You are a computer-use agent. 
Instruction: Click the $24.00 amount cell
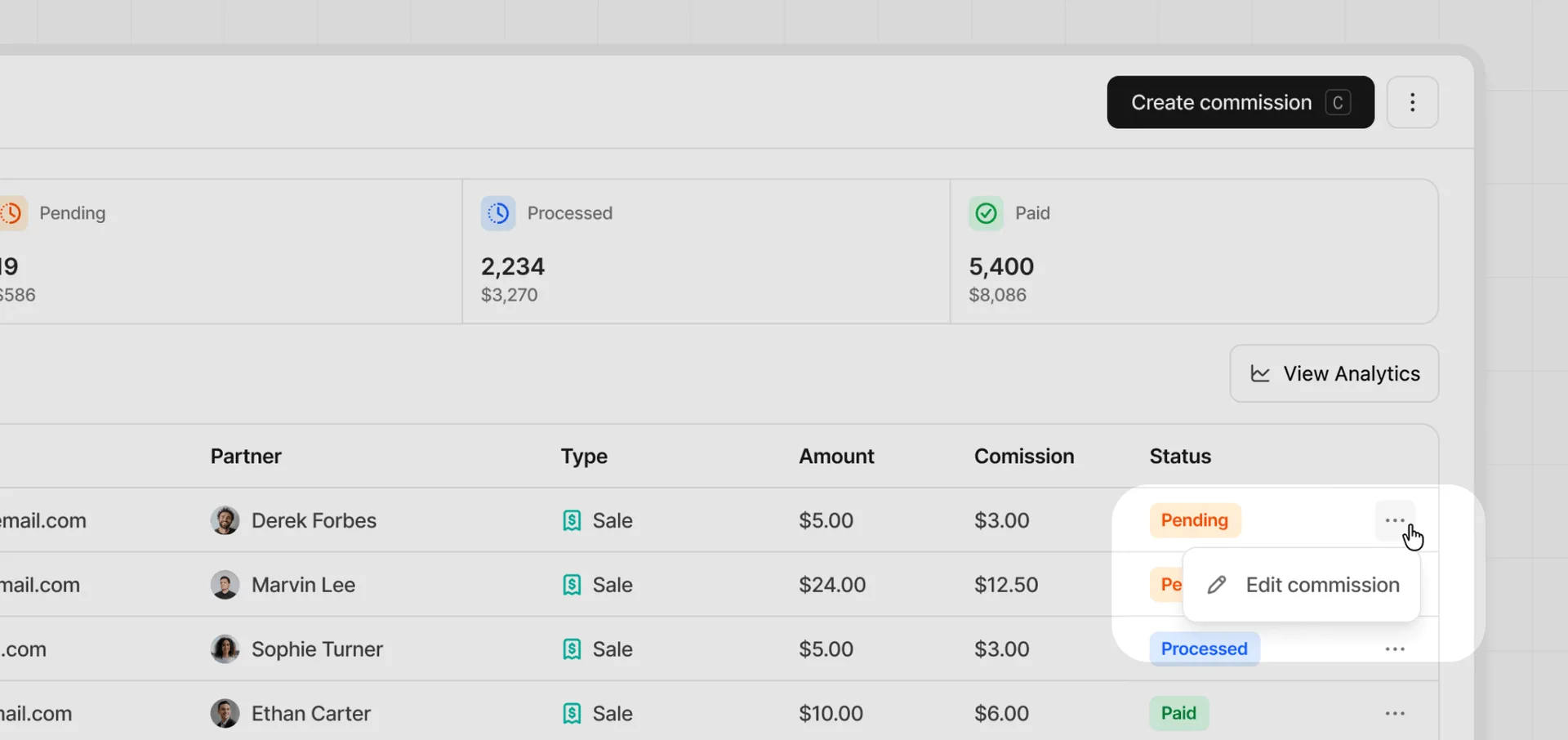pyautogui.click(x=832, y=585)
